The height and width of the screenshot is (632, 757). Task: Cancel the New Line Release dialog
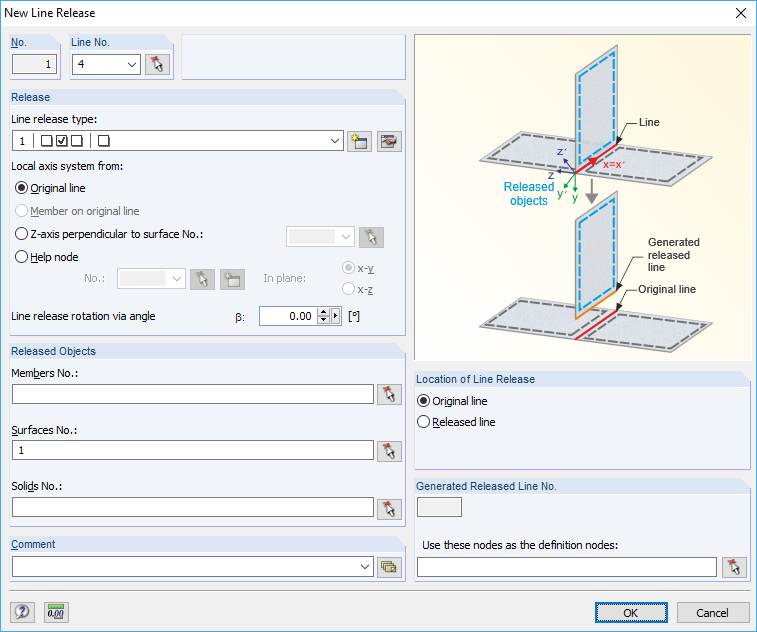click(713, 613)
